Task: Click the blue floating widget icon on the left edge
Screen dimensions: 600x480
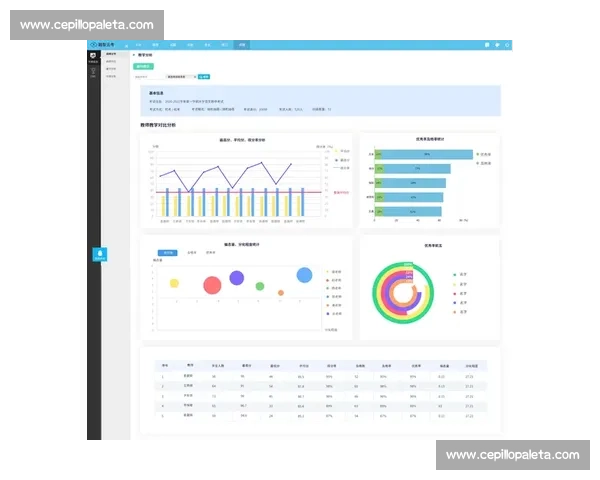Action: click(x=100, y=254)
